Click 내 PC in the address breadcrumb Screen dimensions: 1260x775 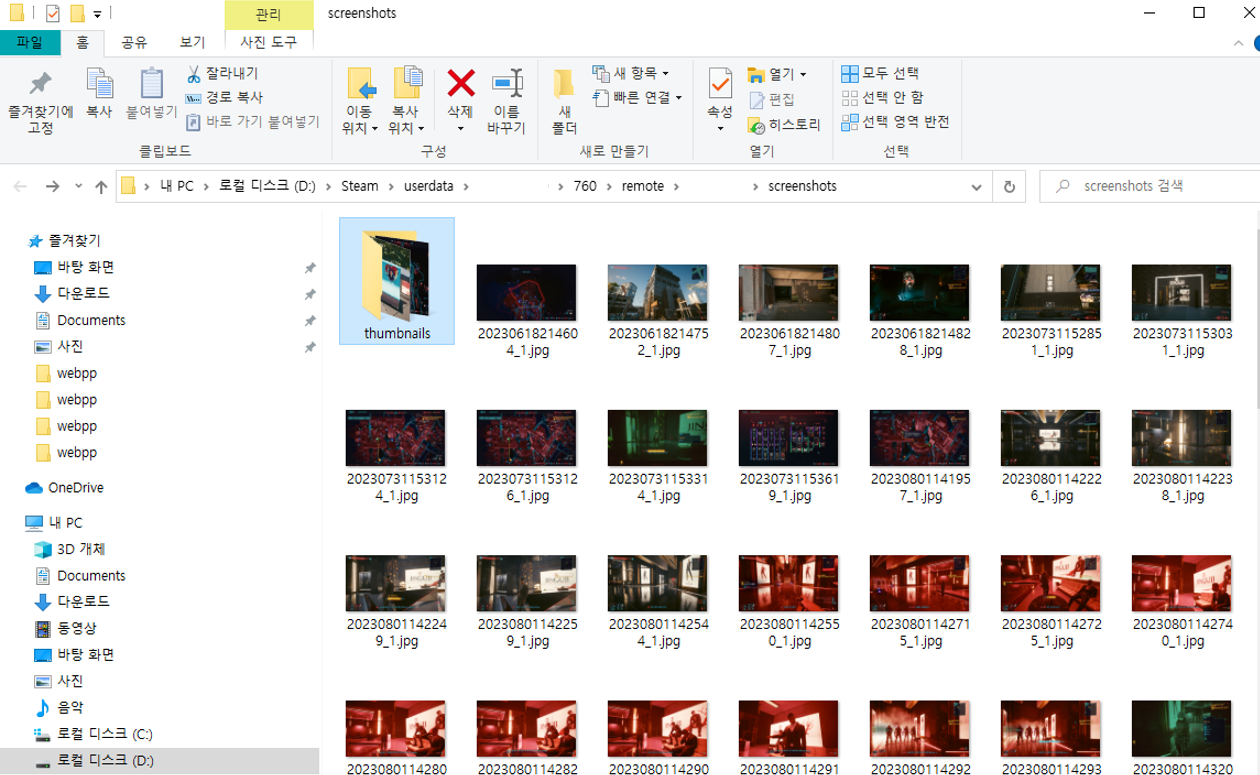pos(177,187)
